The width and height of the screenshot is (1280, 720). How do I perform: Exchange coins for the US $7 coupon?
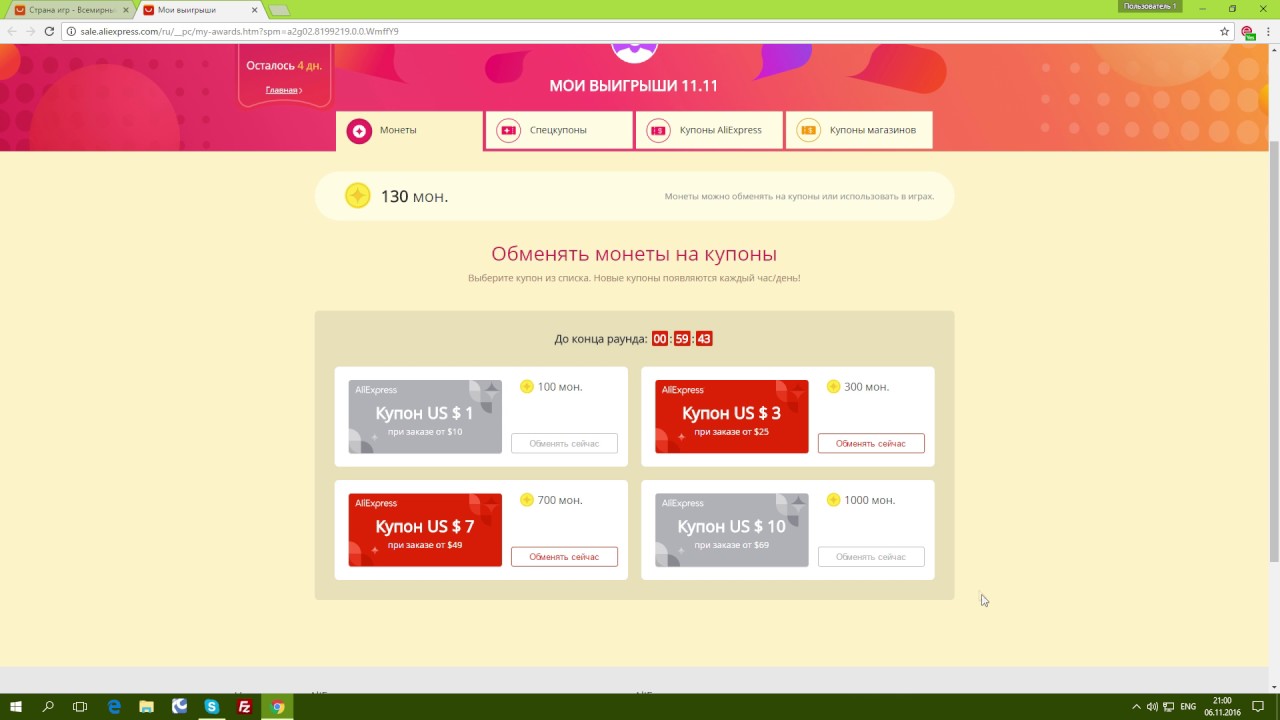[564, 557]
